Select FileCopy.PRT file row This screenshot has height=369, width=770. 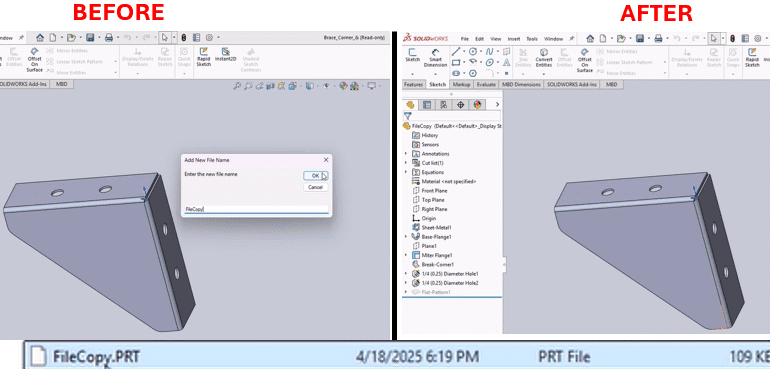(x=397, y=356)
